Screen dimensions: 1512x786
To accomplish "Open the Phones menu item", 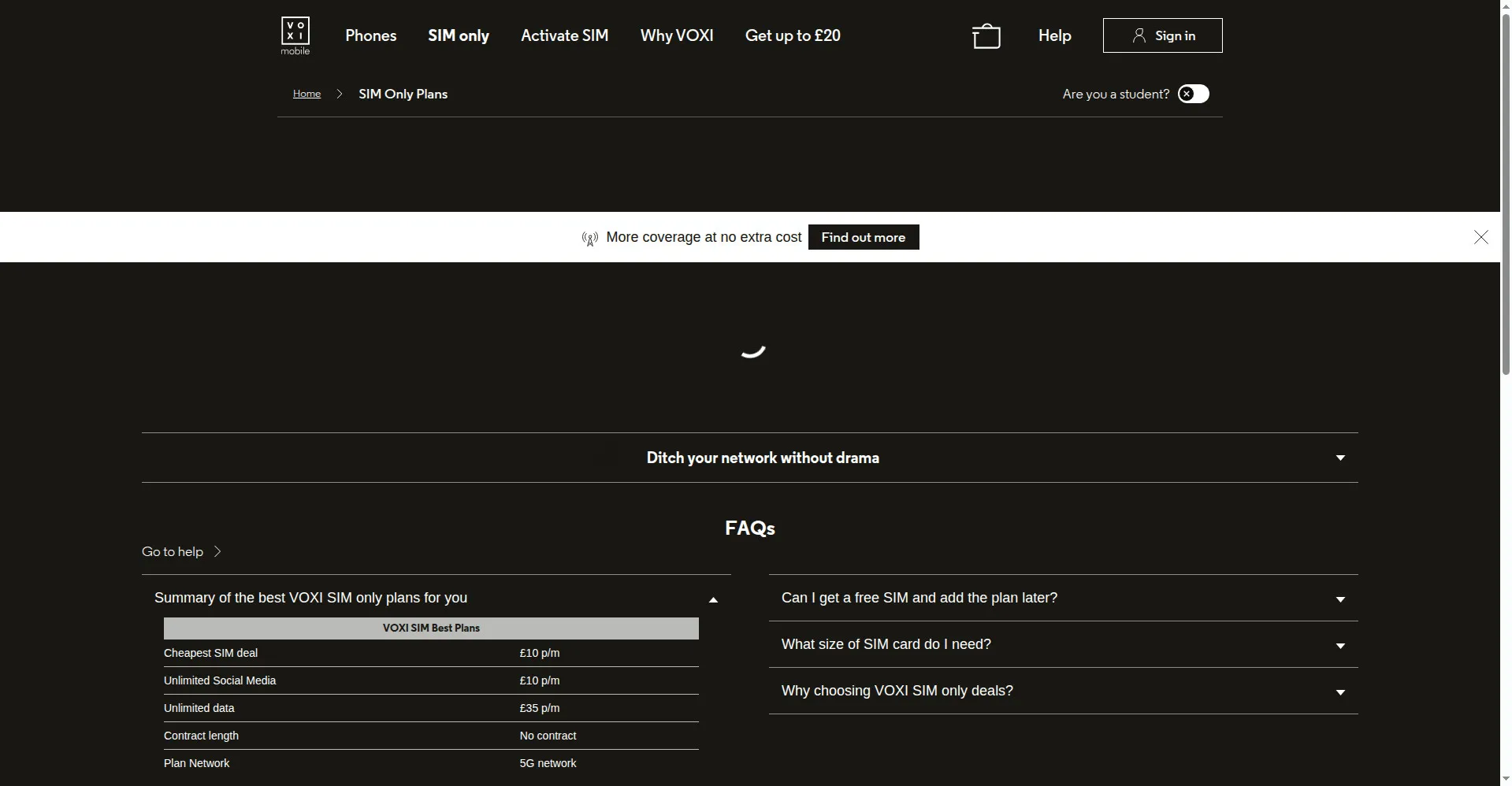I will [x=370, y=35].
